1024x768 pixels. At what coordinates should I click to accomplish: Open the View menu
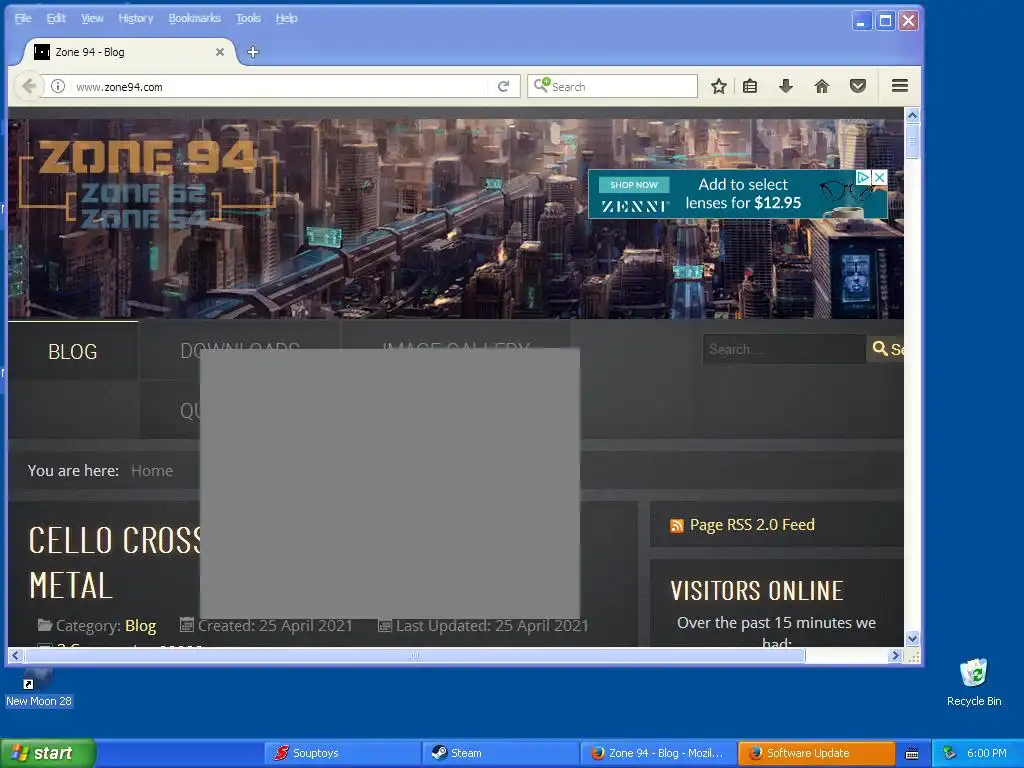pyautogui.click(x=92, y=18)
